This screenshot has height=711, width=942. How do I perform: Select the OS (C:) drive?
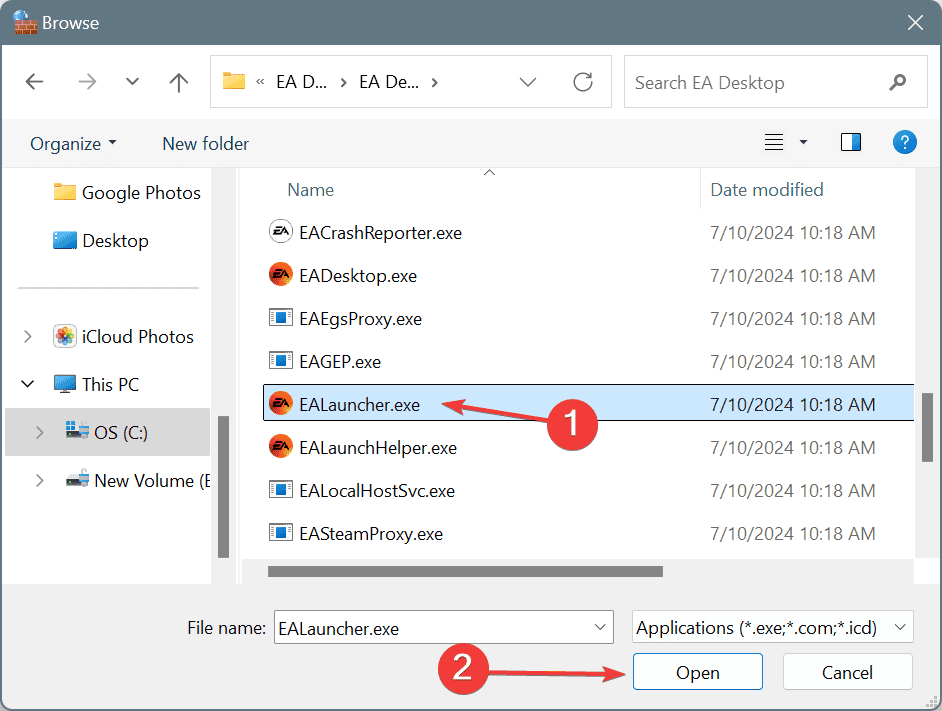[107, 432]
